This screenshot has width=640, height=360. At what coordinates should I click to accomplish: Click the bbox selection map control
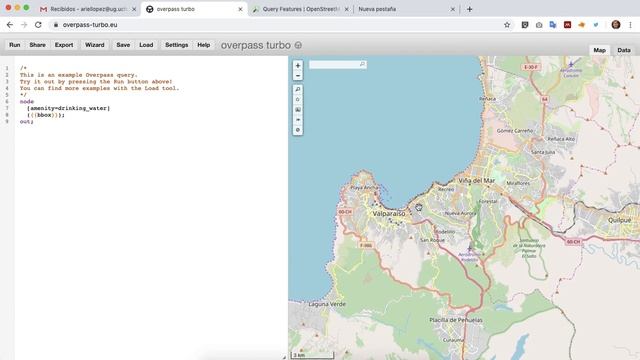coord(298,109)
